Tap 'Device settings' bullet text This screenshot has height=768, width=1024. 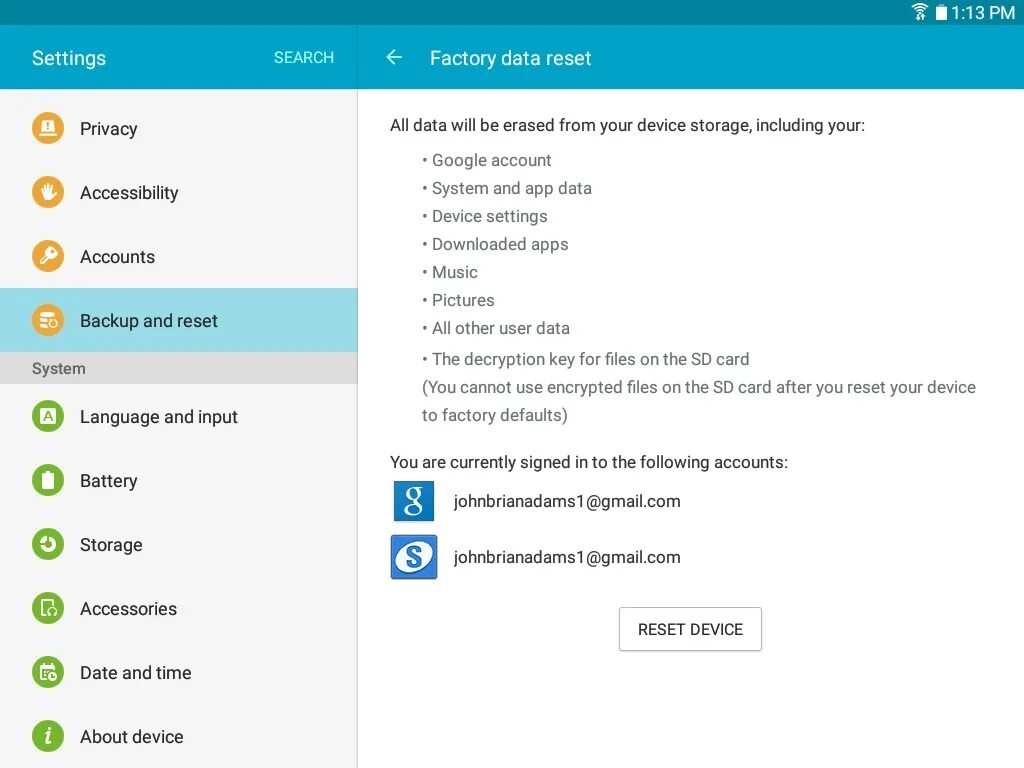(x=489, y=216)
